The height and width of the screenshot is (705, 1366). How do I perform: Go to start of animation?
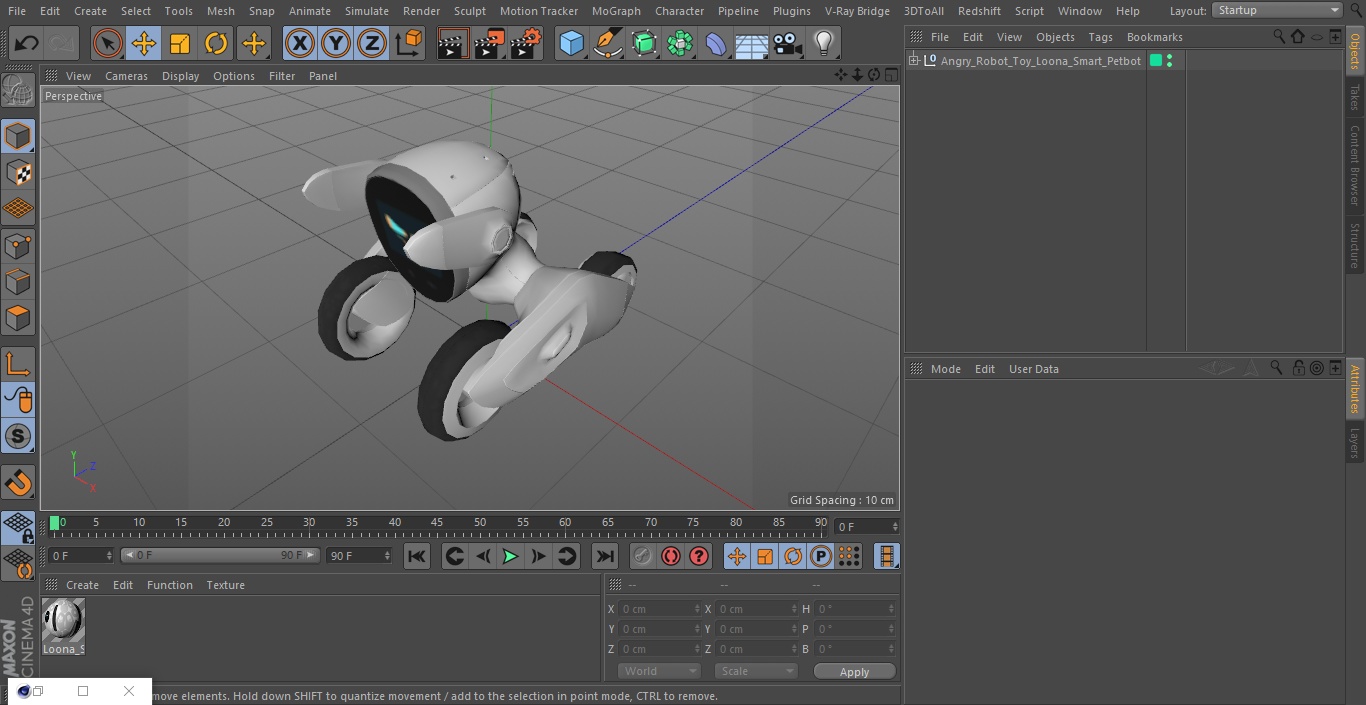click(x=417, y=556)
